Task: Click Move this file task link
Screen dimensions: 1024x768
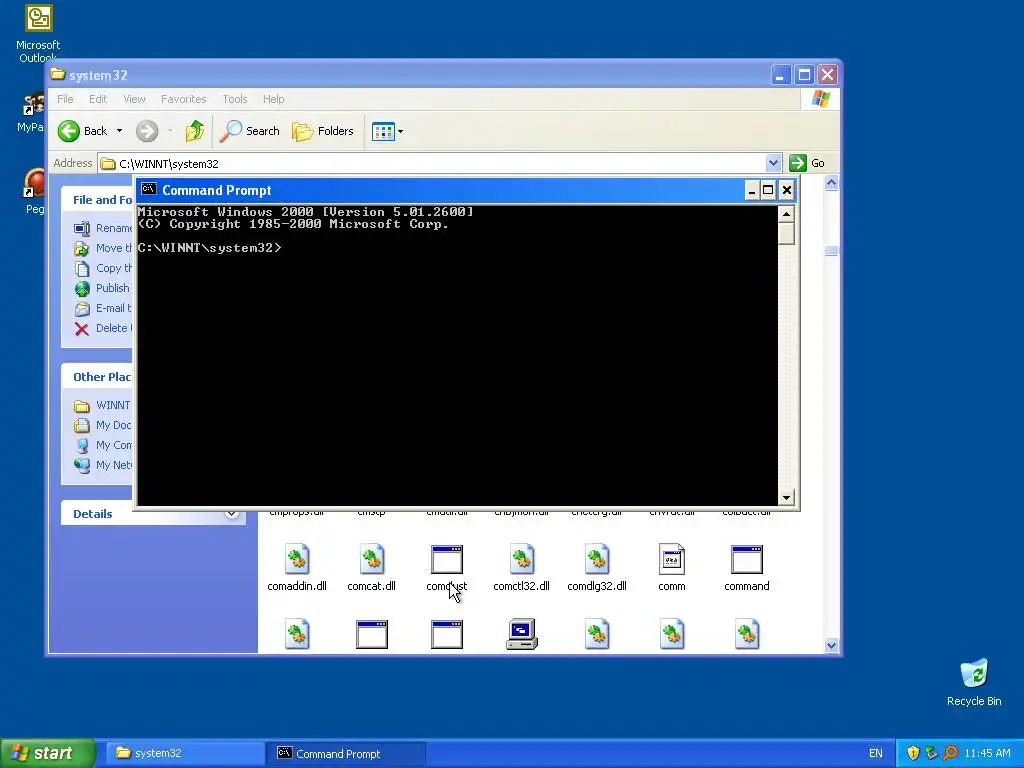Action: coord(103,248)
